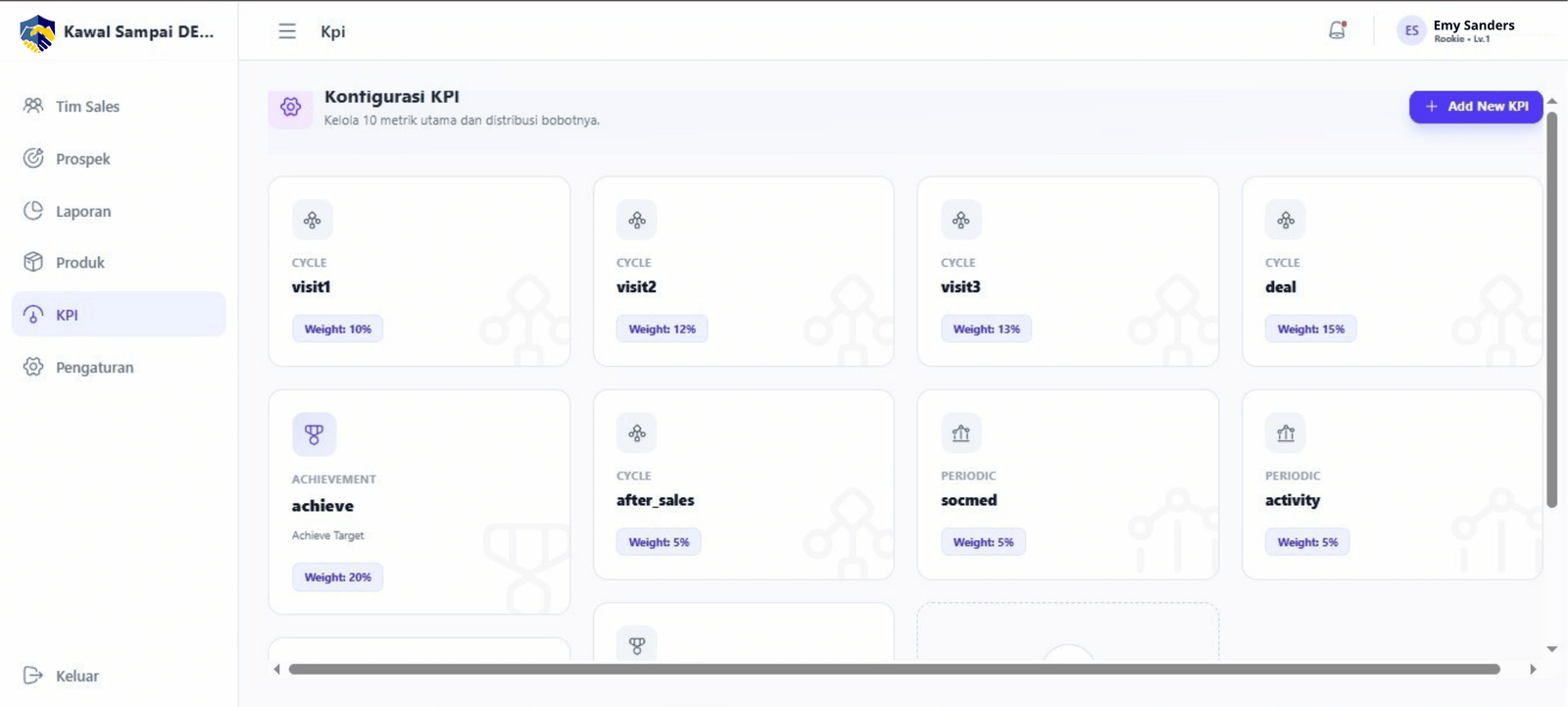Open the visit2 KPI card
The image size is (1568, 707).
744,272
